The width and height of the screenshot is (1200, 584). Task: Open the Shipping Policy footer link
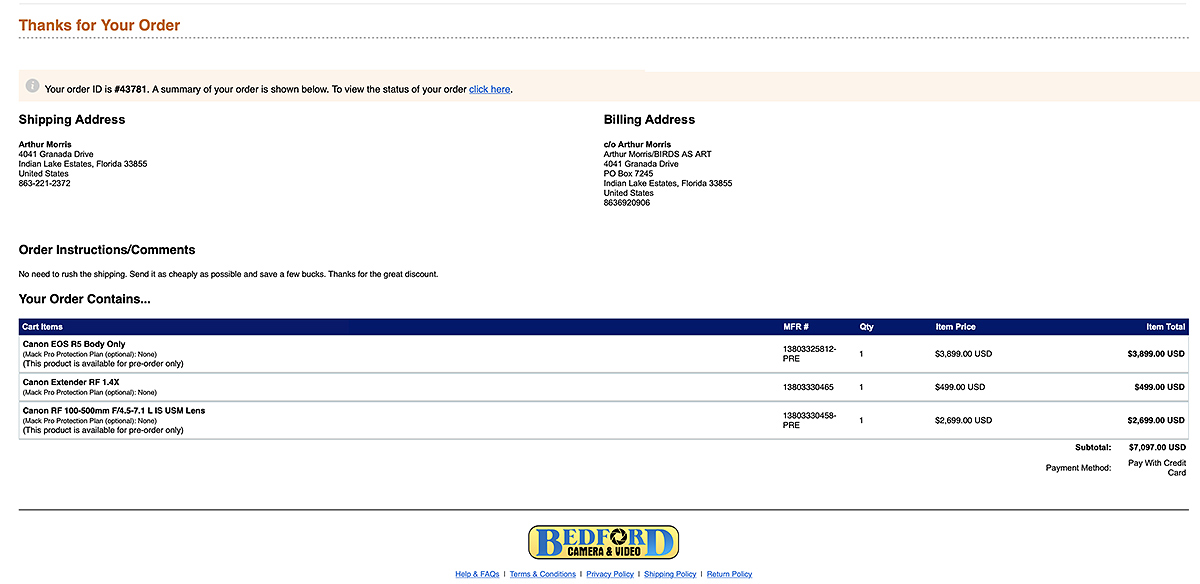pos(670,574)
